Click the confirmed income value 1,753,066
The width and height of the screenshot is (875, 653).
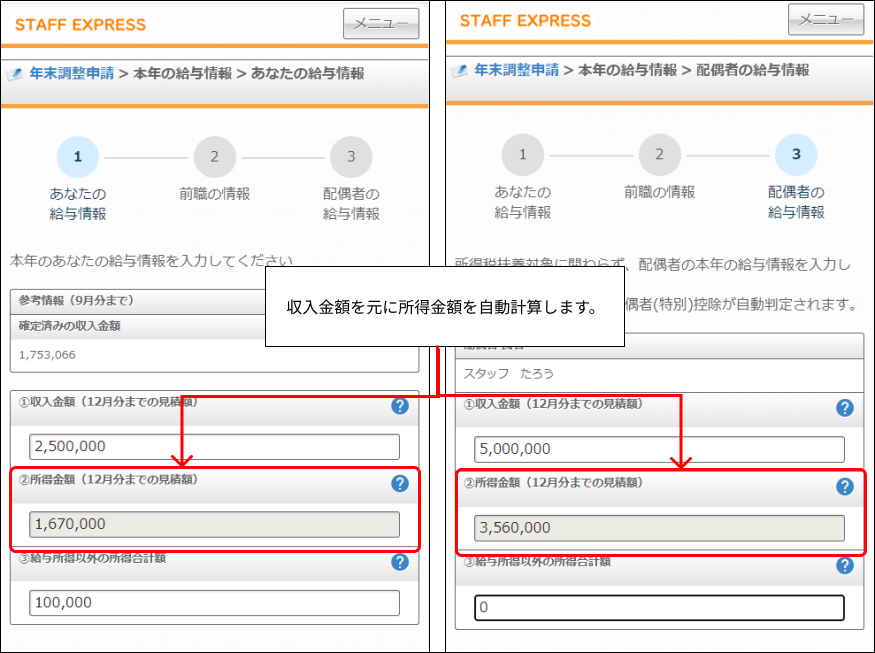(47, 355)
